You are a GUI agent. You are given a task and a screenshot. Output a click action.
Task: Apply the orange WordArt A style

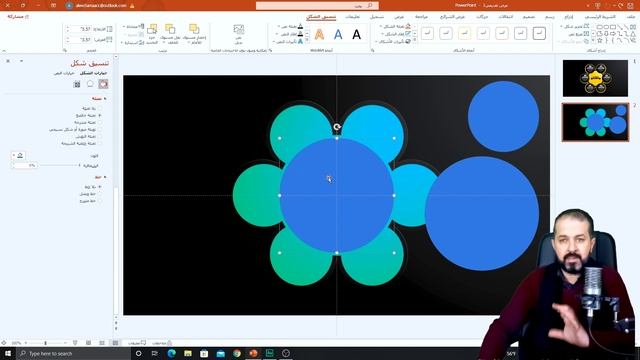click(x=319, y=35)
